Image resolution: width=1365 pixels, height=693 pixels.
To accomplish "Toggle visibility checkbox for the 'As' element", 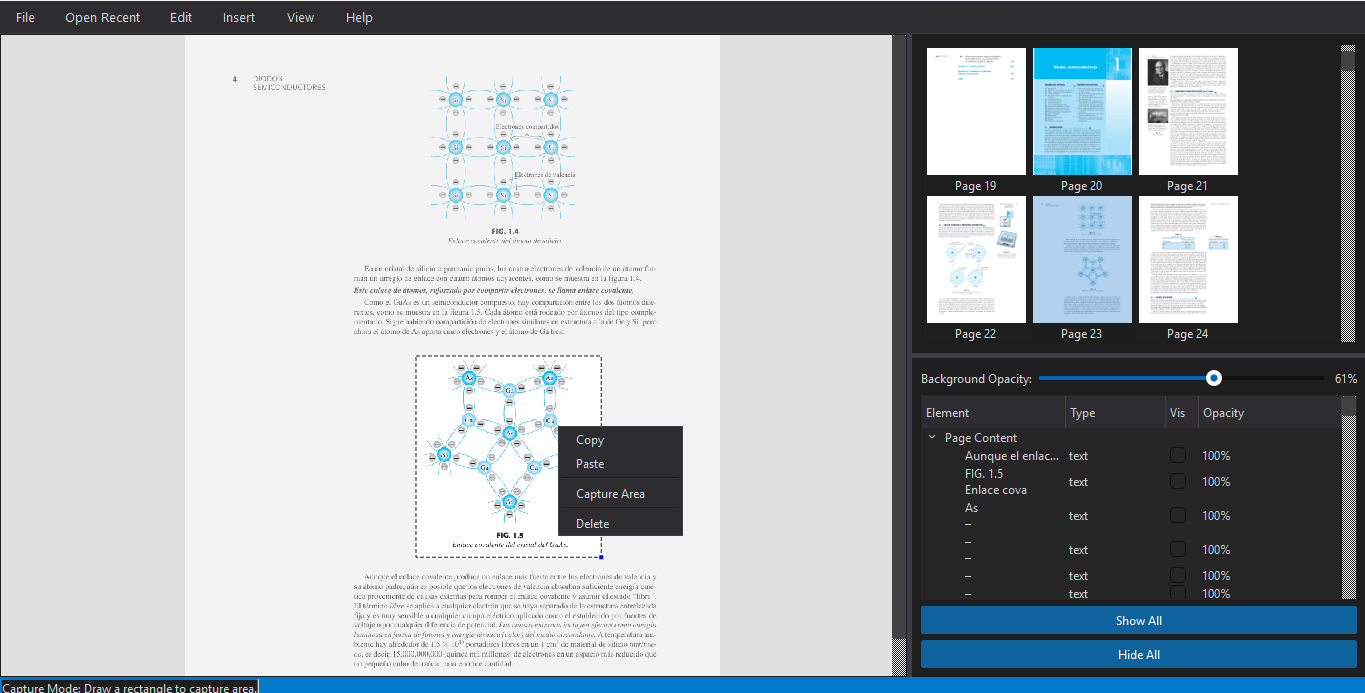I will (x=1178, y=516).
